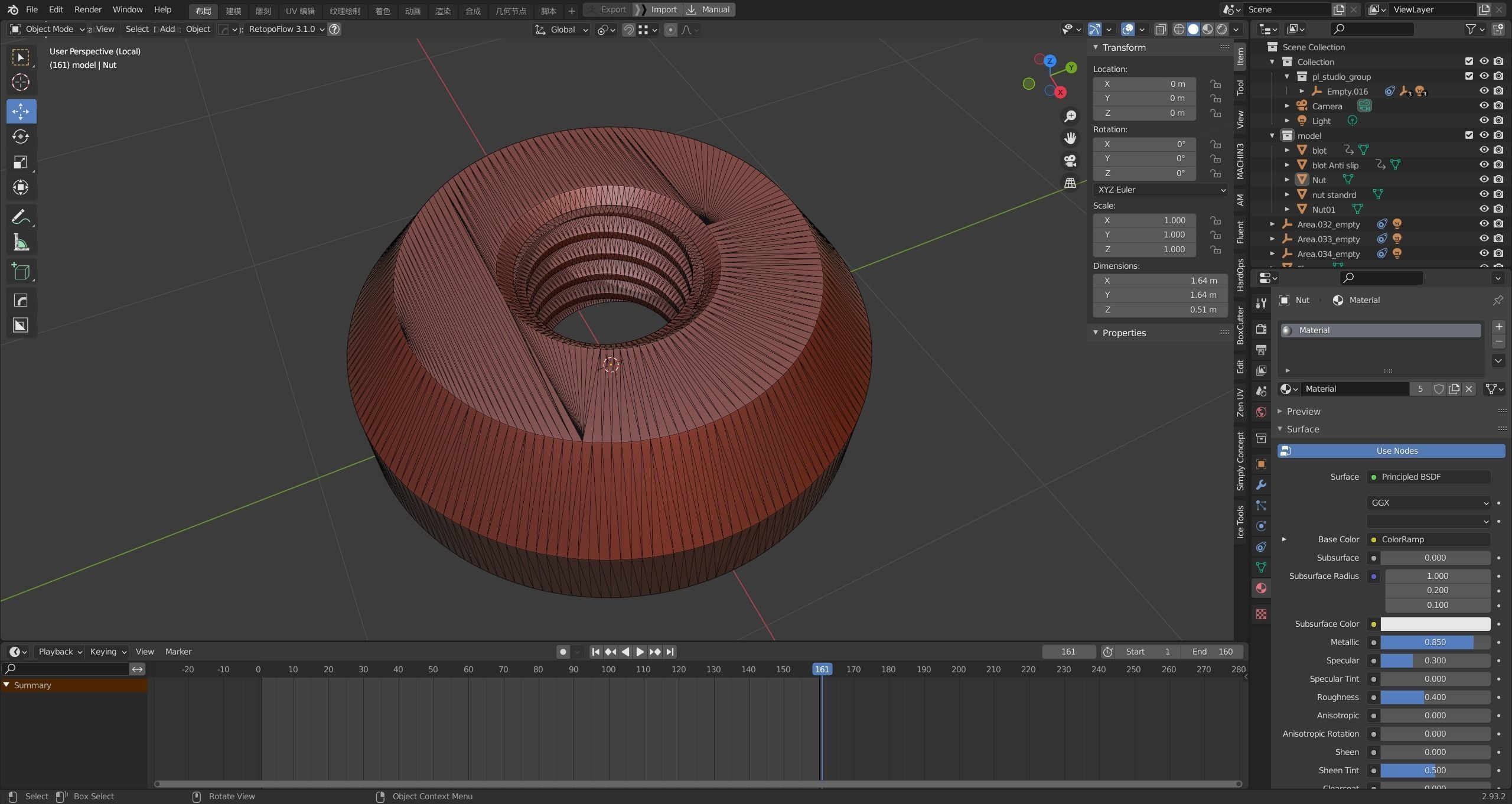Expand the Preview panel section
The height and width of the screenshot is (804, 1512).
click(x=1303, y=411)
